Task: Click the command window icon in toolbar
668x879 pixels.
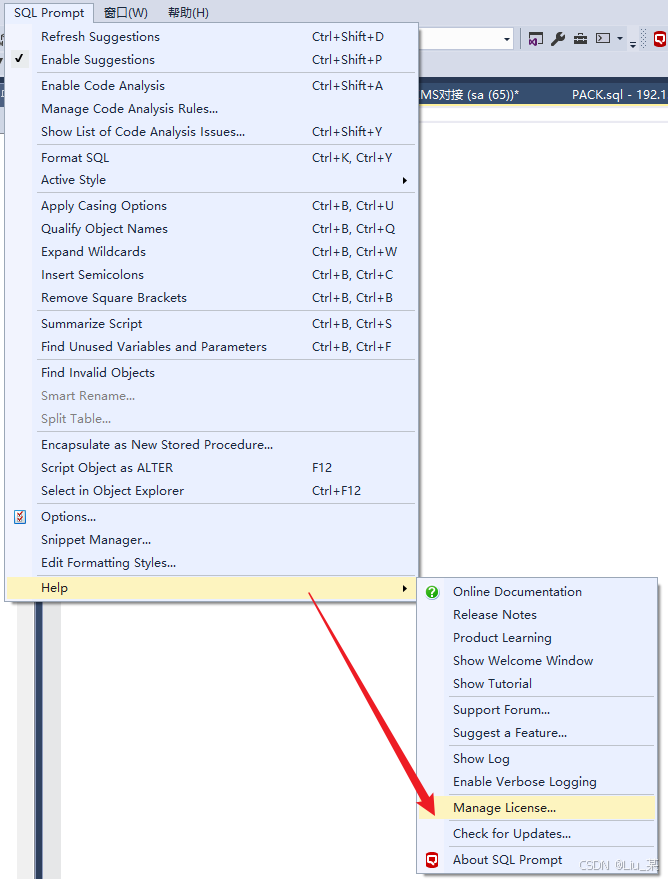Action: [x=603, y=40]
